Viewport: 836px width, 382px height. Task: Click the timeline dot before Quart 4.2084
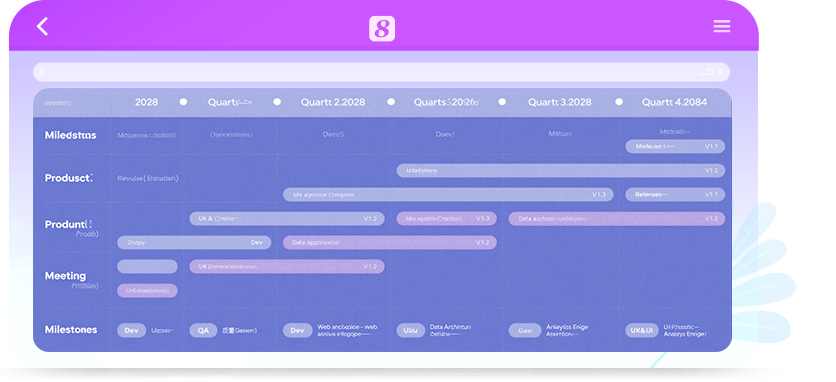point(618,101)
